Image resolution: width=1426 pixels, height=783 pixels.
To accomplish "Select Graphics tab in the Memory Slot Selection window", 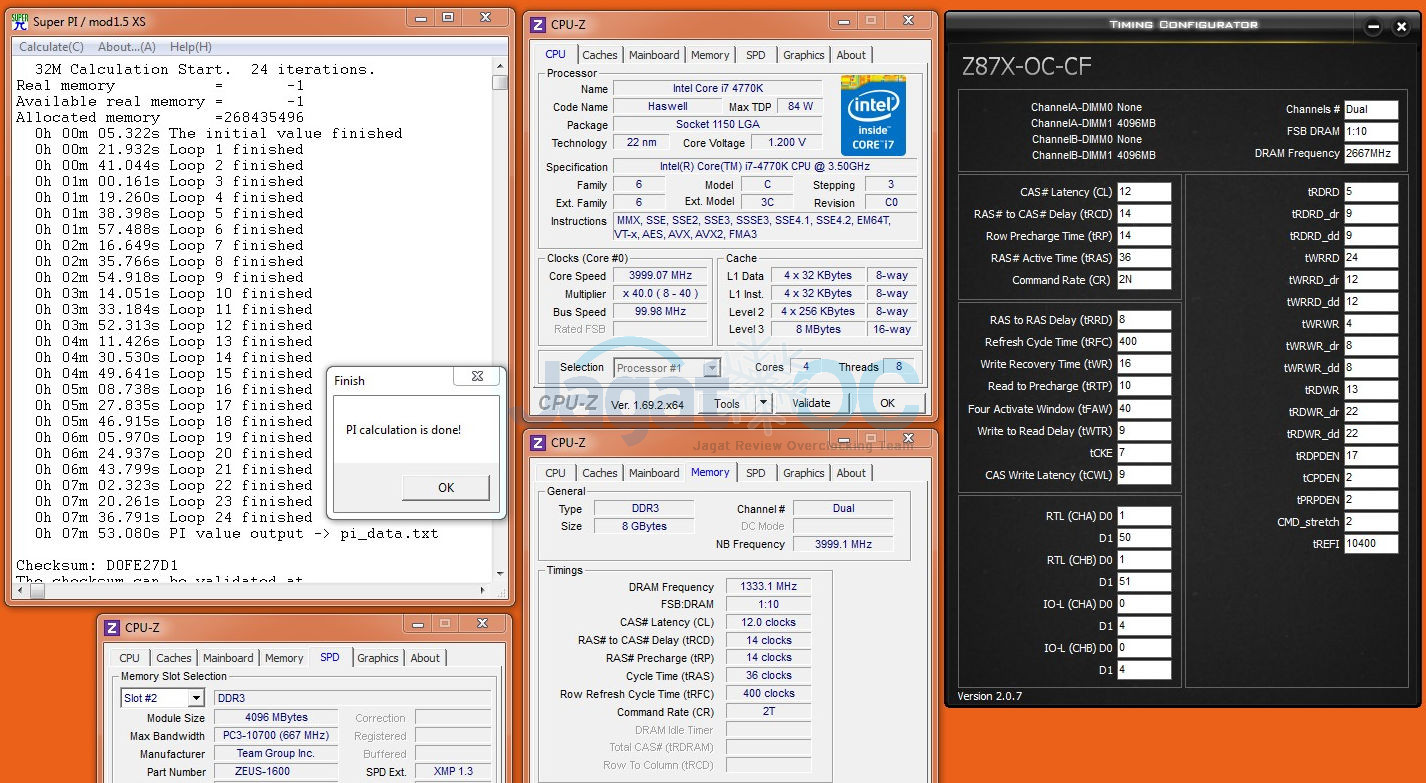I will (x=377, y=658).
